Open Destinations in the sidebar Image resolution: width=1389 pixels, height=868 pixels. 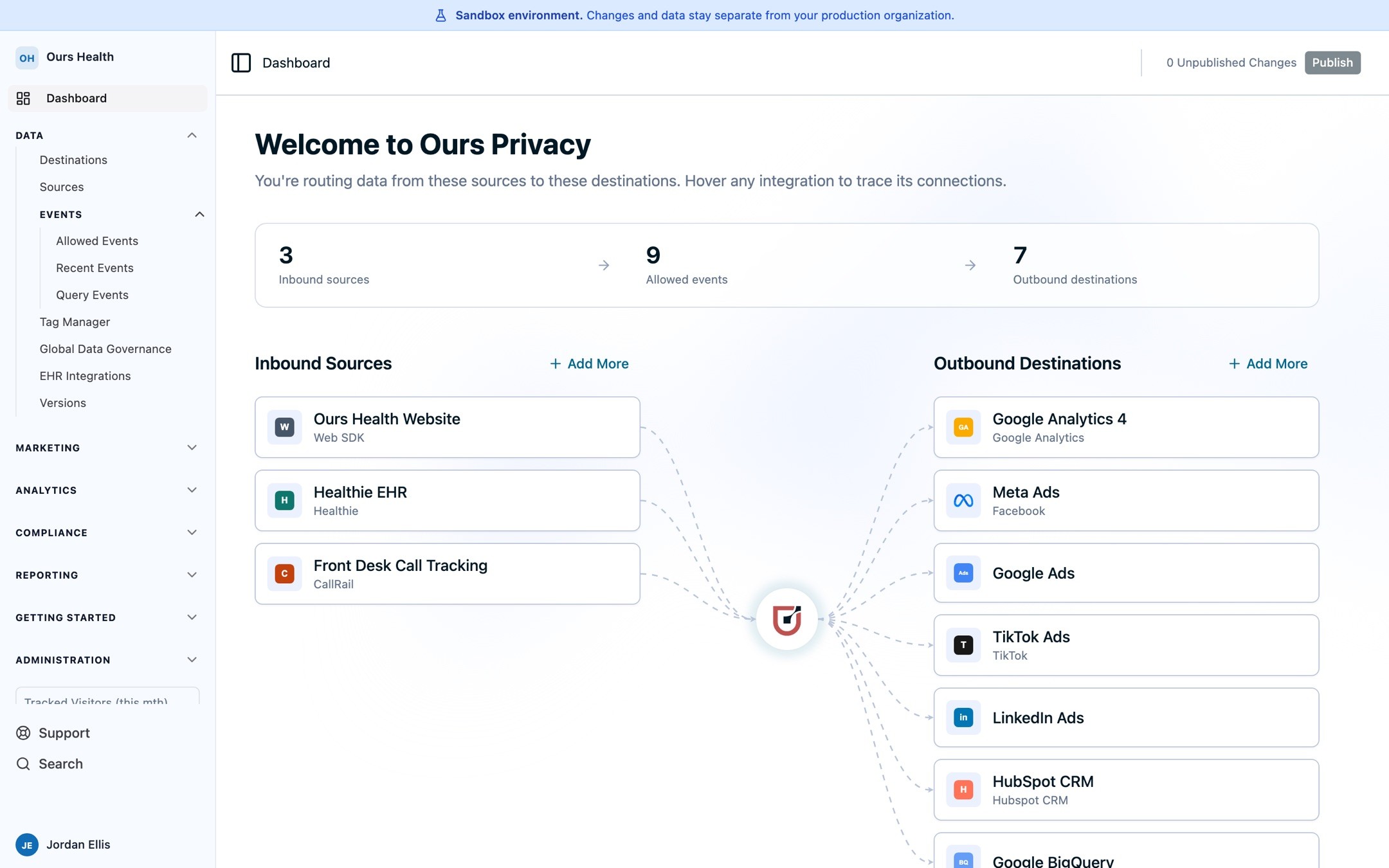tap(73, 160)
